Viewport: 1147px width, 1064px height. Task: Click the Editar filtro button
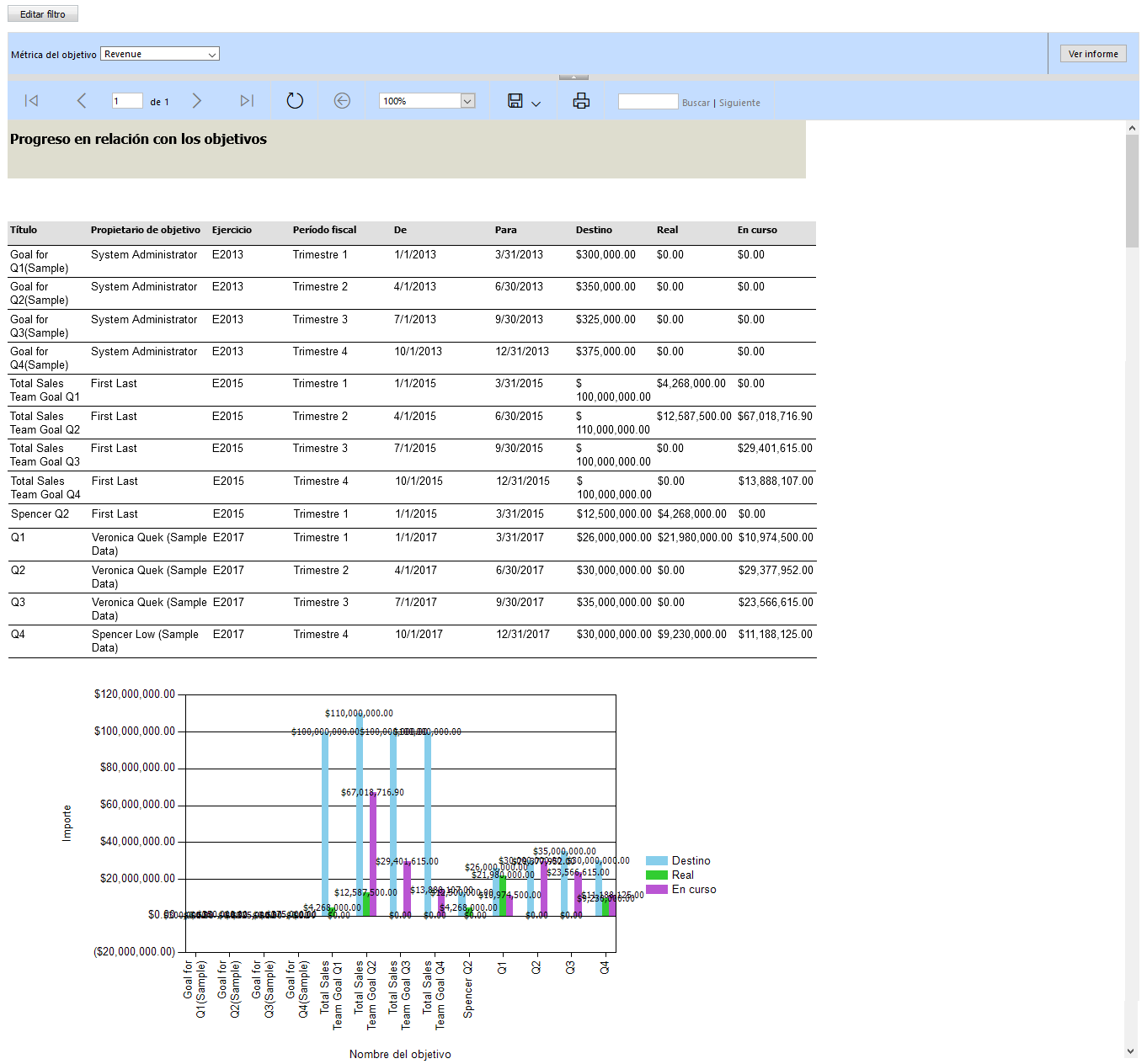pyautogui.click(x=43, y=14)
